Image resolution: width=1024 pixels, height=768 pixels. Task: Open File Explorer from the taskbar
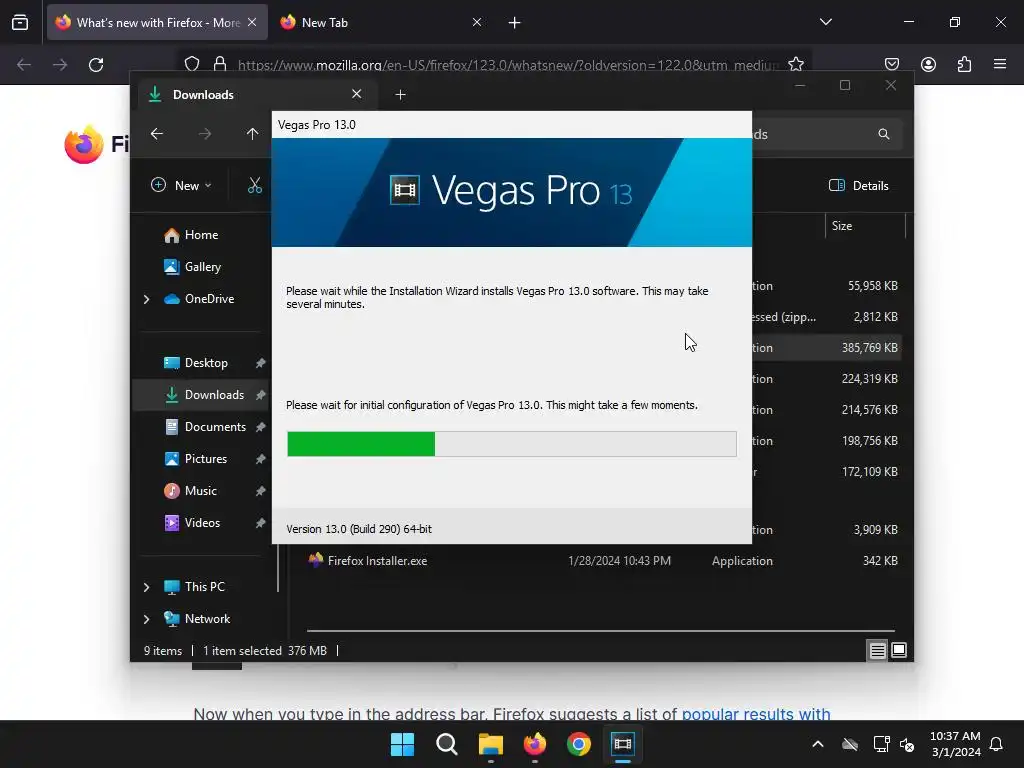490,744
